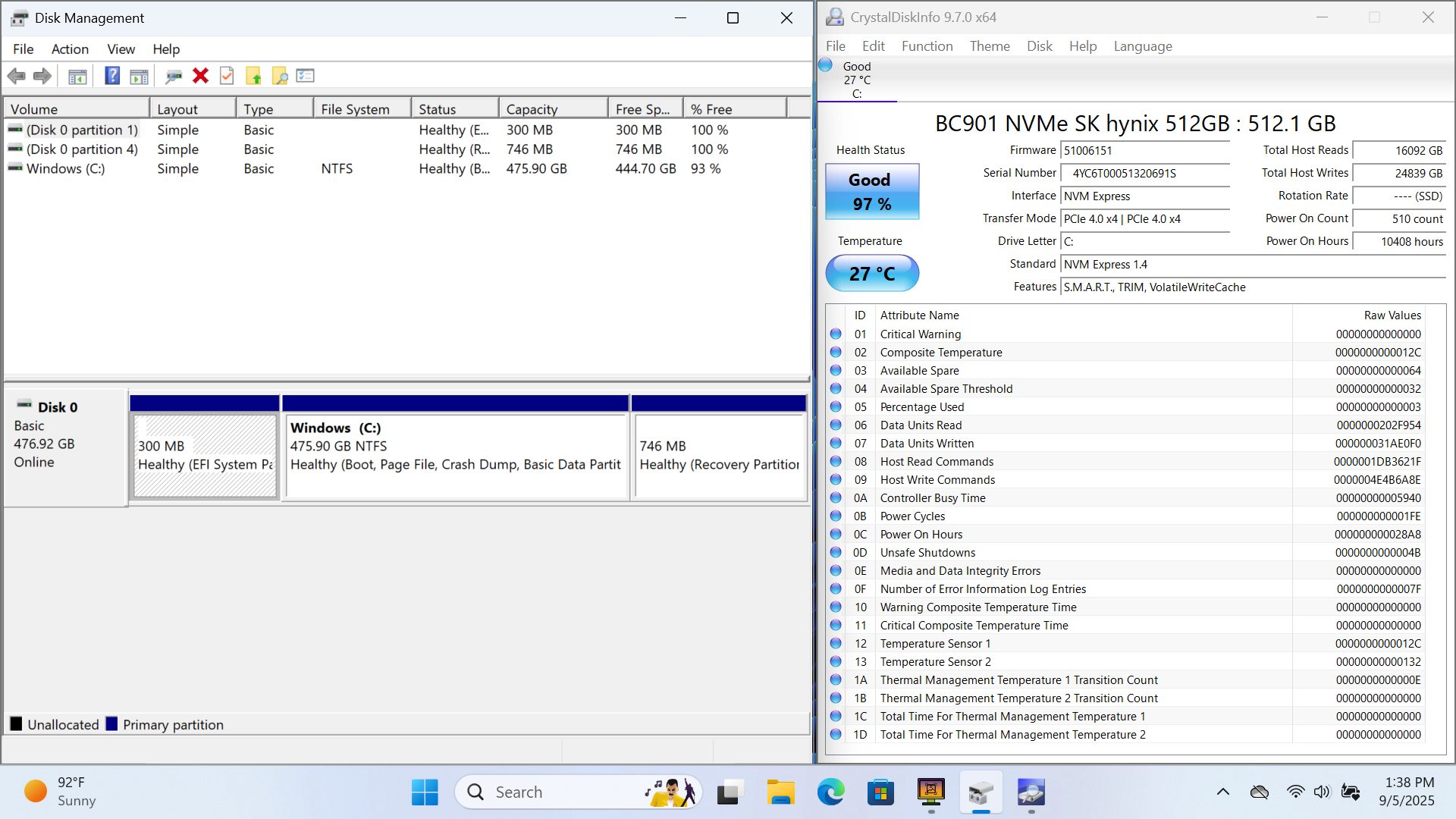The width and height of the screenshot is (1456, 819).
Task: Switch to the CrystalDiskInfo taskbar icon
Action: 1031,792
